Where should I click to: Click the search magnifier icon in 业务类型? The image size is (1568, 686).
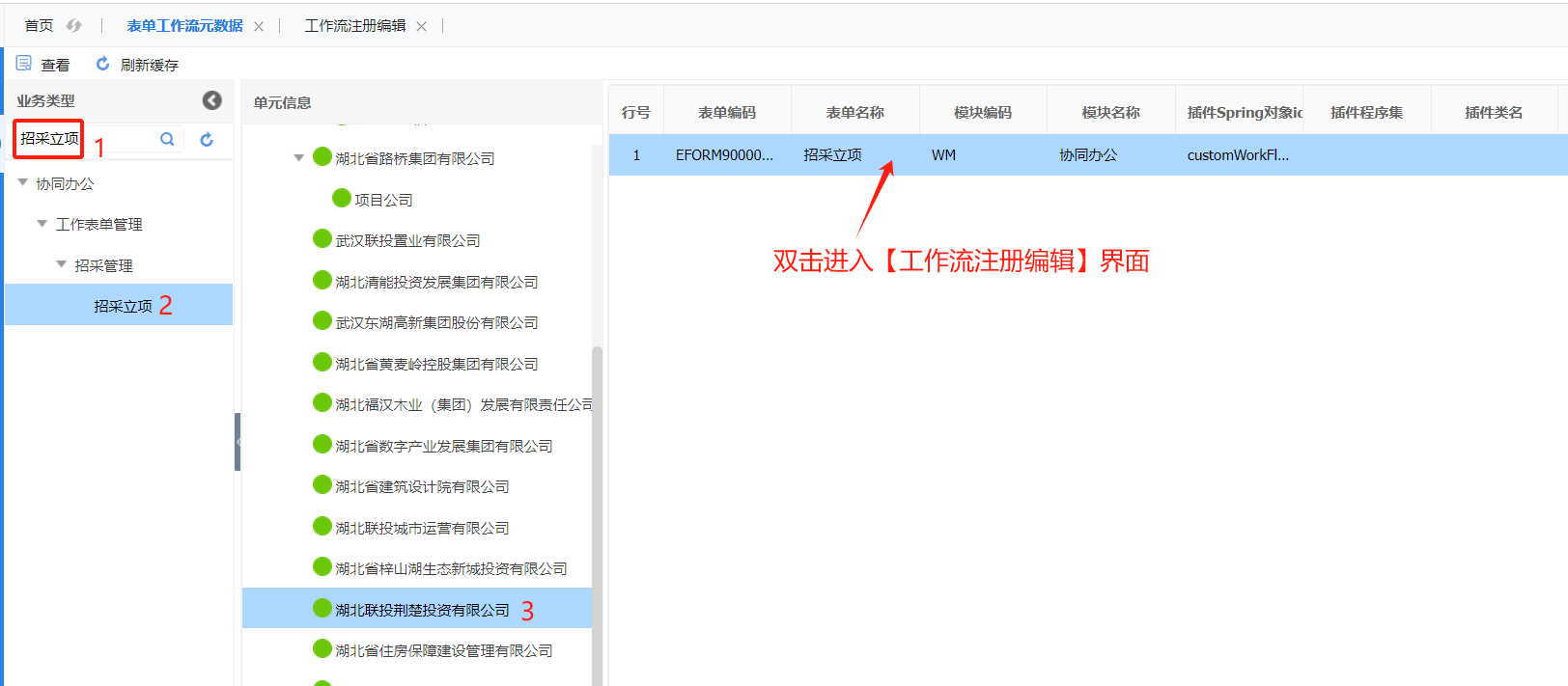(x=167, y=139)
